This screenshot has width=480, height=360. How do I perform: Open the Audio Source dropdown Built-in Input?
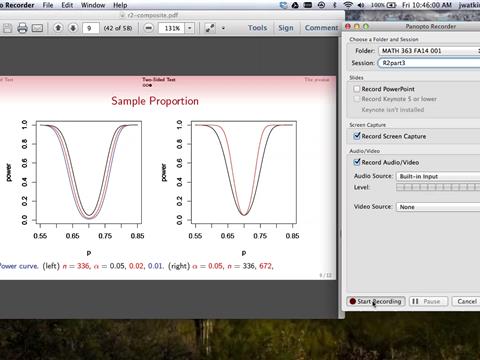coord(438,176)
